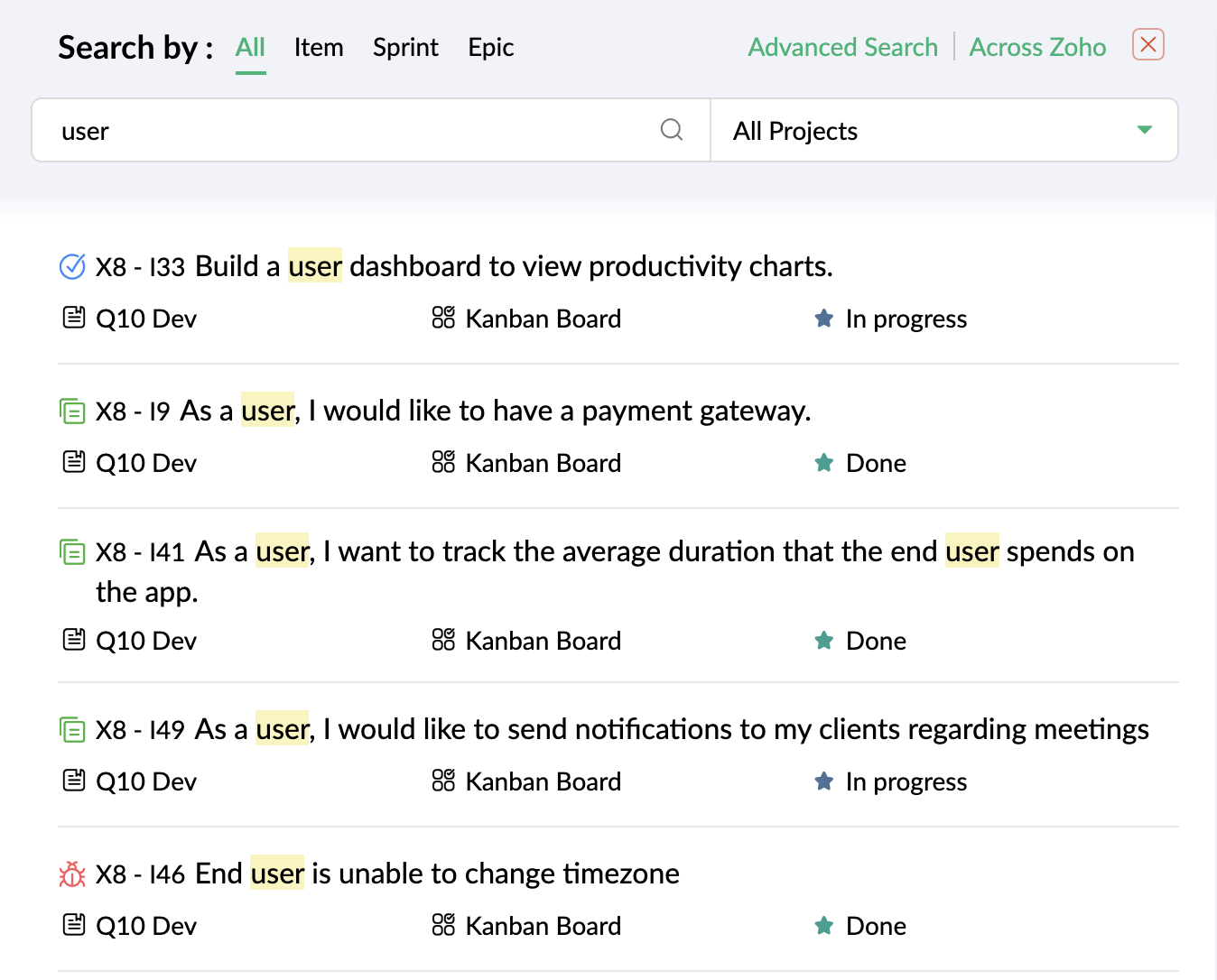Screen dimensions: 1217x980
Task: Open Advanced Search
Action: pos(843,47)
